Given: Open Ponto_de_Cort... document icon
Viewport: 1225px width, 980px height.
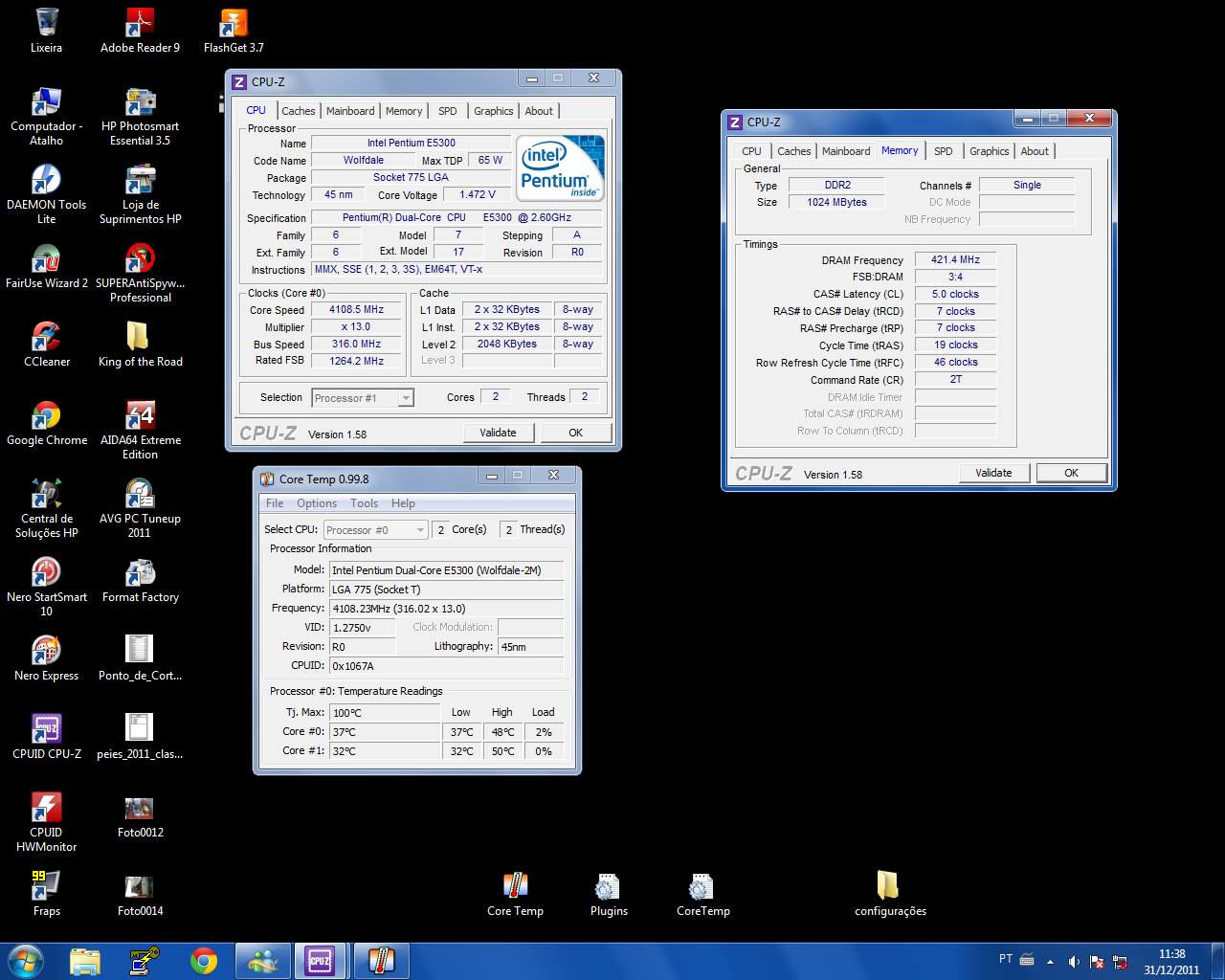Looking at the screenshot, I should pos(140,658).
